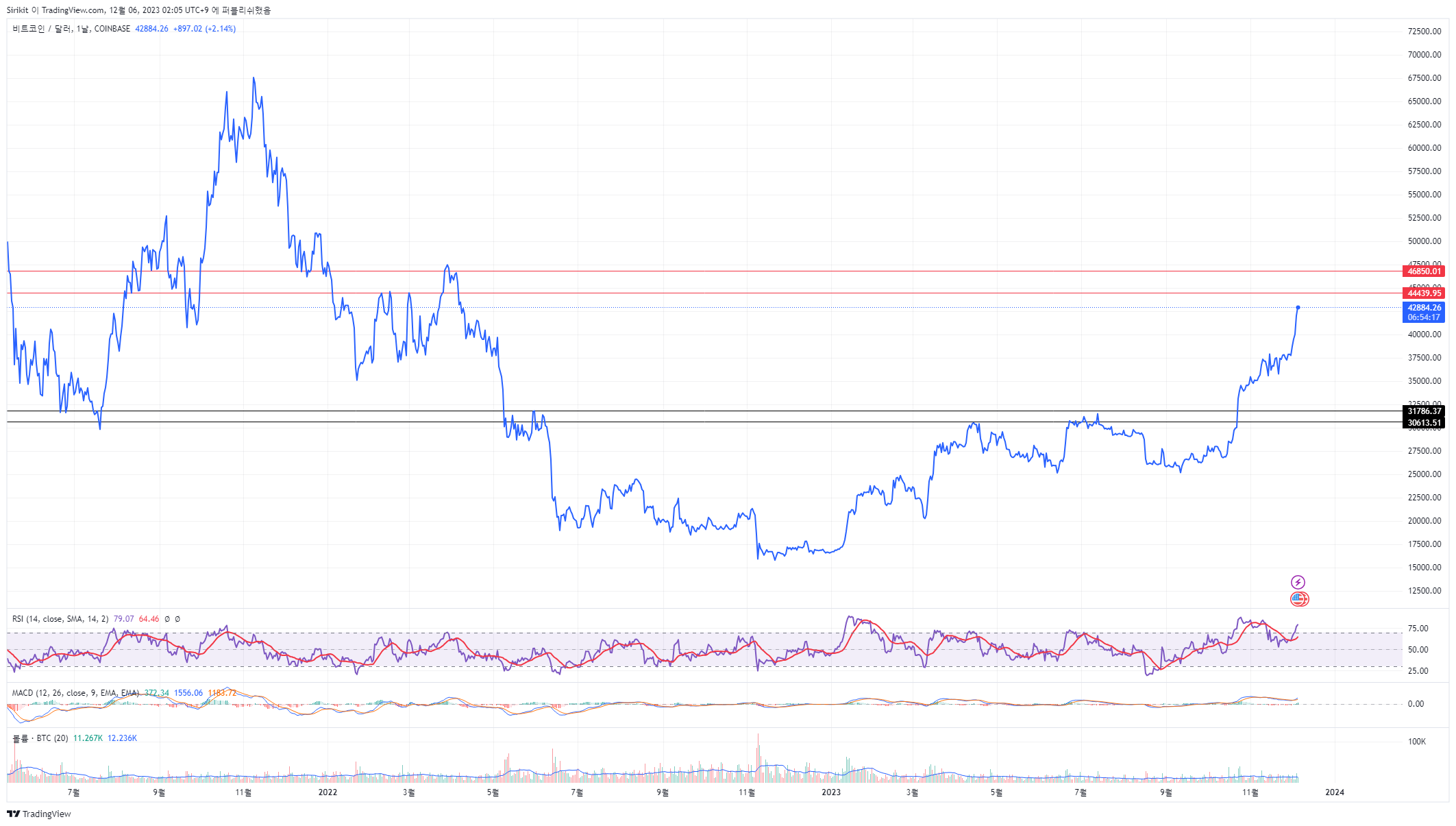Image resolution: width=1456 pixels, height=826 pixels.
Task: Click the 12500.00 price scale label
Action: [1424, 591]
